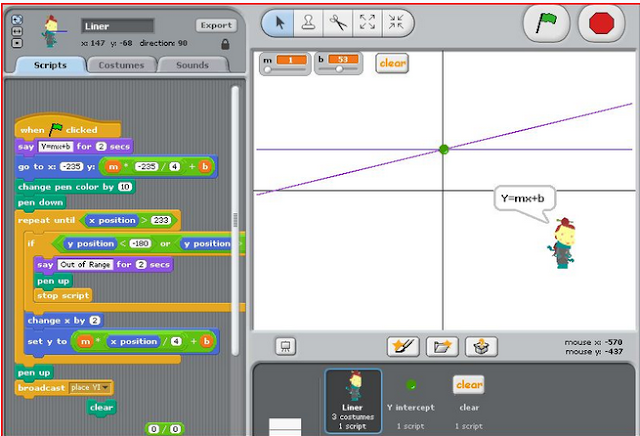Screen dimensions: 640x436
Task: Click the m value readout 1
Action: click(291, 60)
